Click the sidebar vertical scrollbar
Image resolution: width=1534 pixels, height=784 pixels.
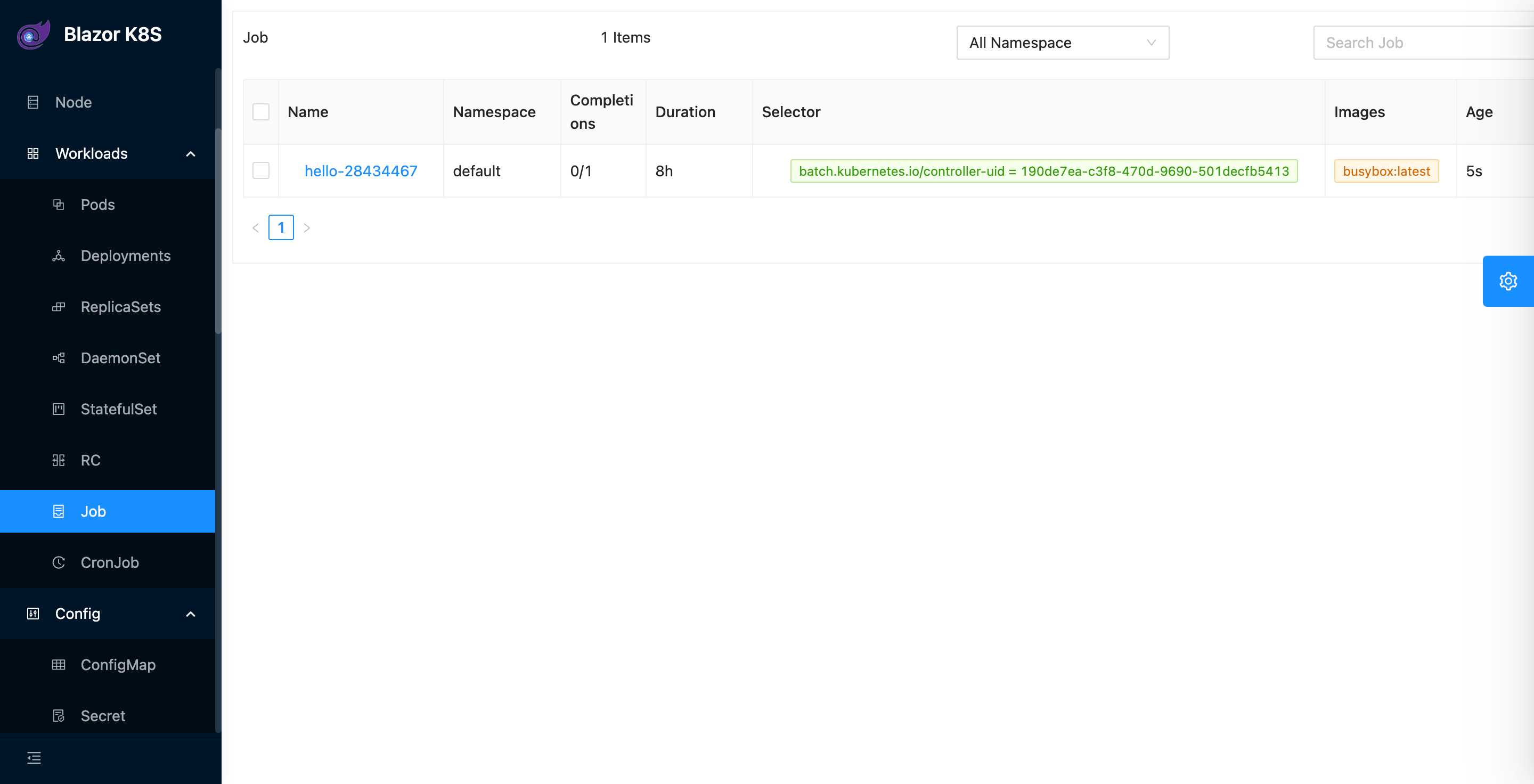(218, 232)
